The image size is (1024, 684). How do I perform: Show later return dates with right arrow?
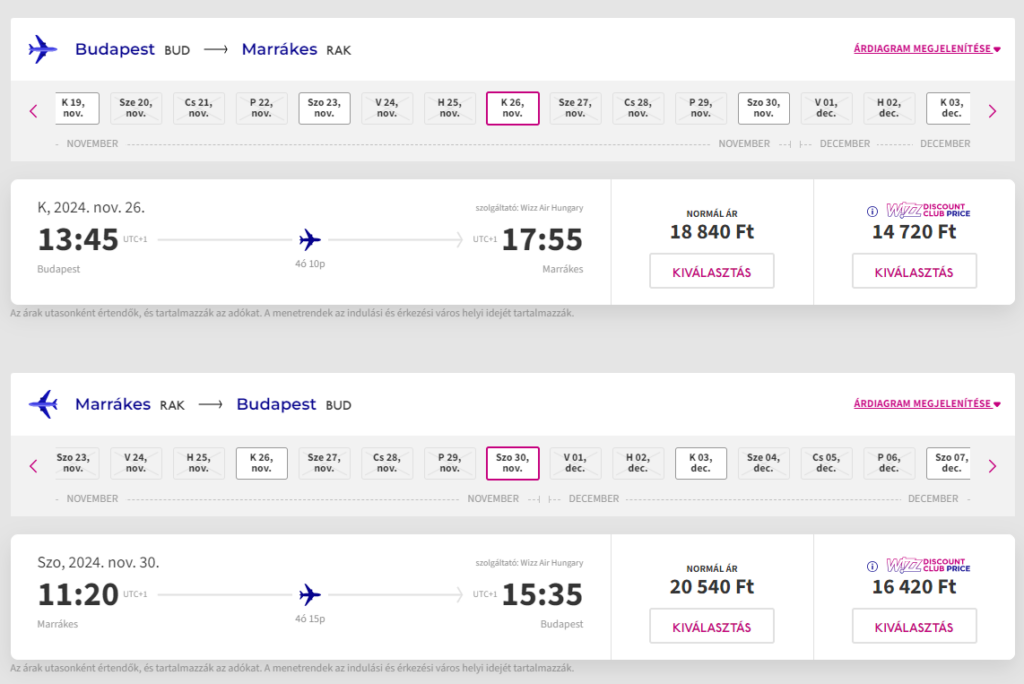point(992,466)
